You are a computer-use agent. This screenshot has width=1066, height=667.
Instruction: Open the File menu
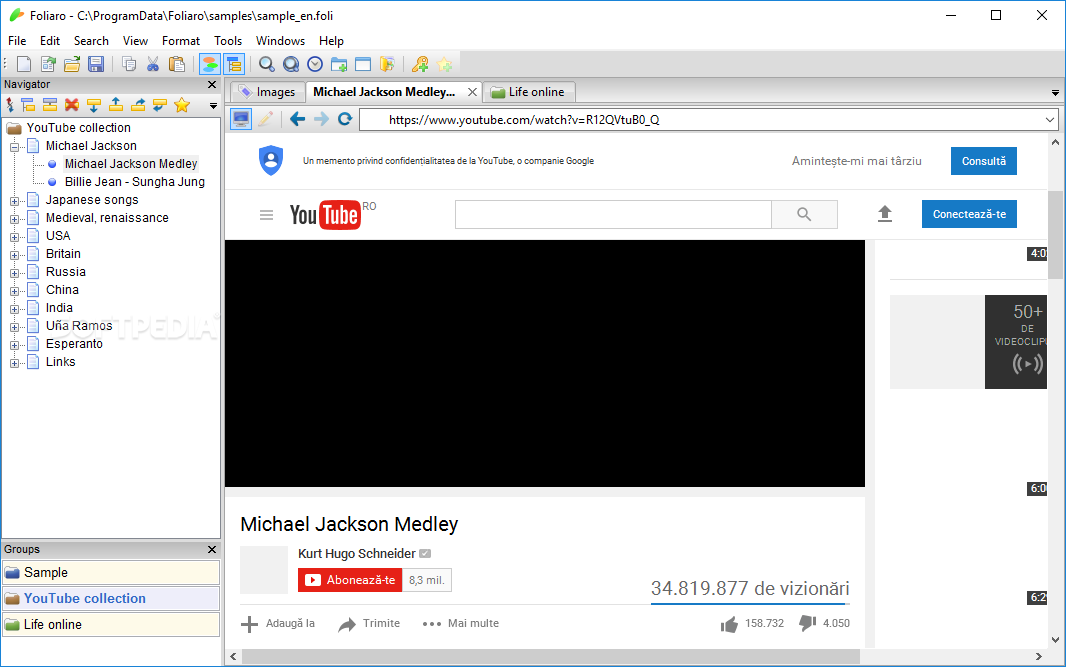(17, 41)
